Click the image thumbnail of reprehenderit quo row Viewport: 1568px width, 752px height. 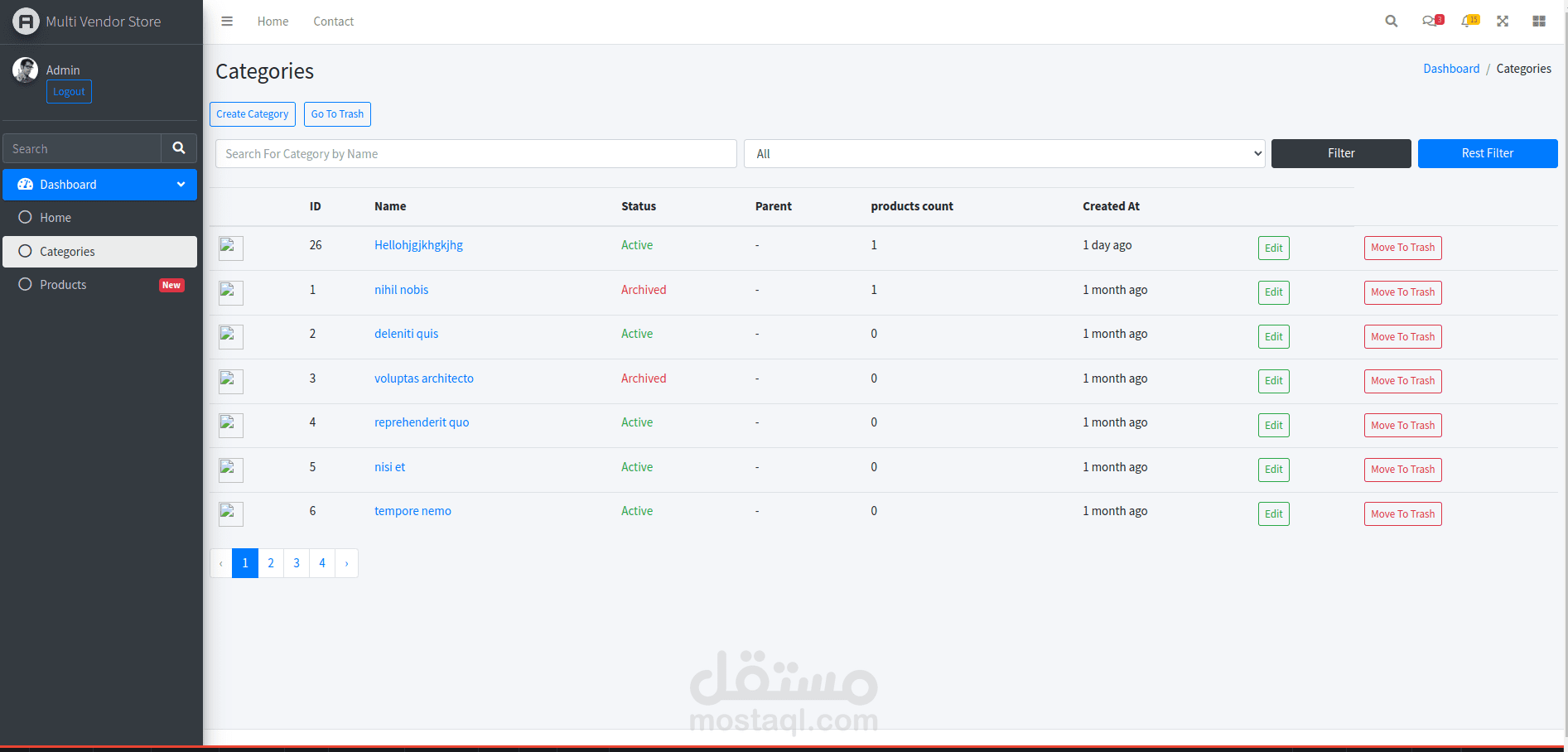(231, 426)
